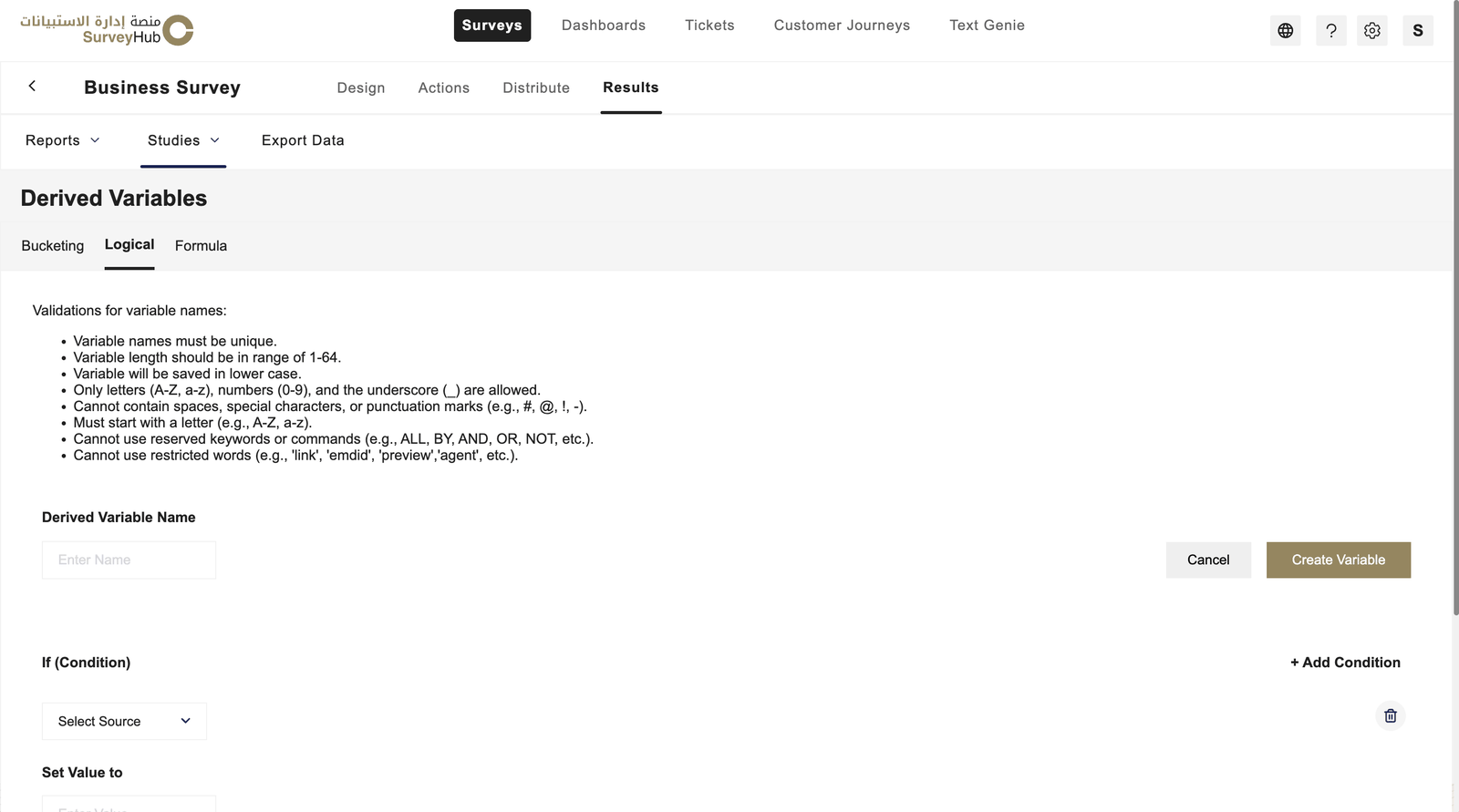1459x812 pixels.
Task: Open the Tickets menu
Action: 709,26
